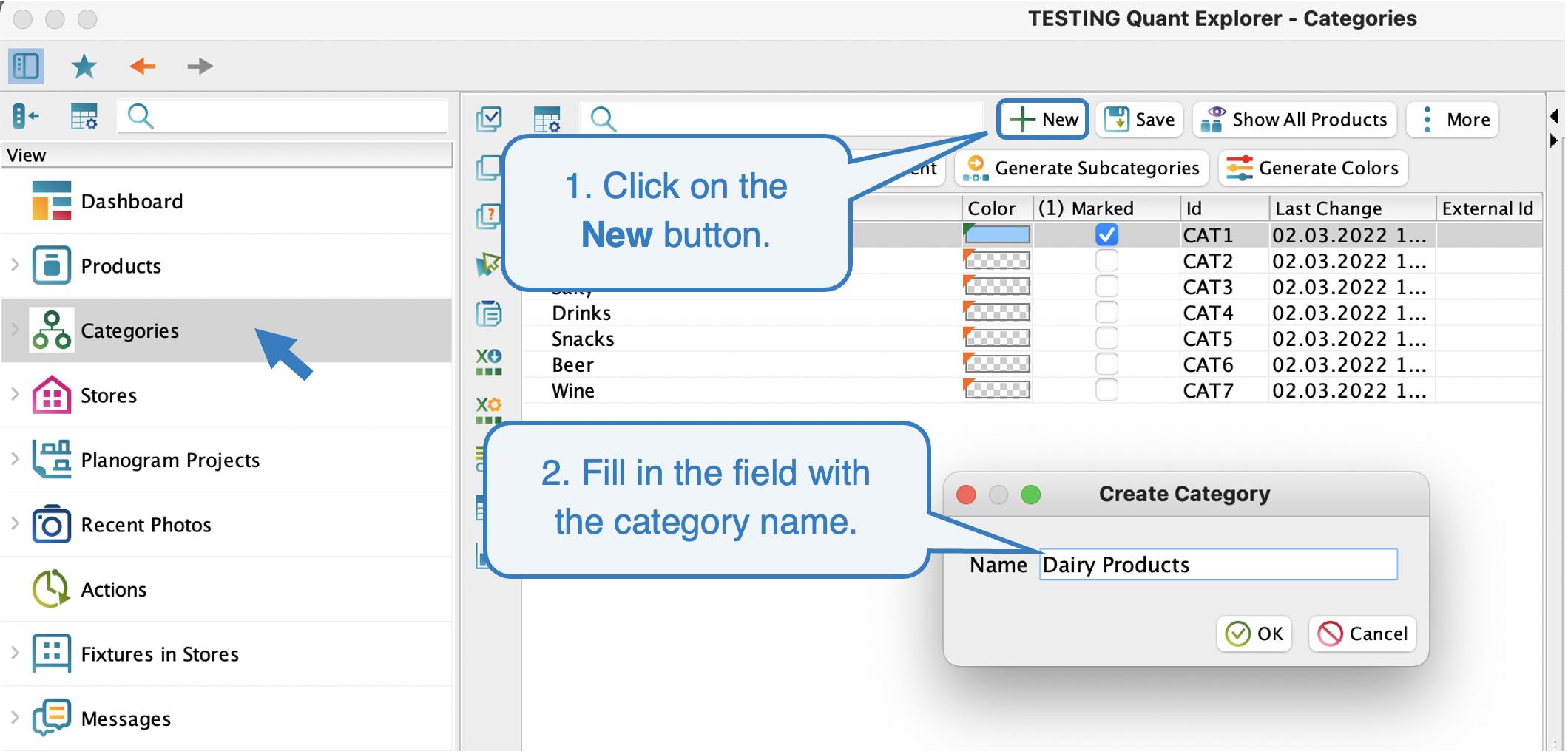Click the empty color swatch for Wine

point(997,390)
